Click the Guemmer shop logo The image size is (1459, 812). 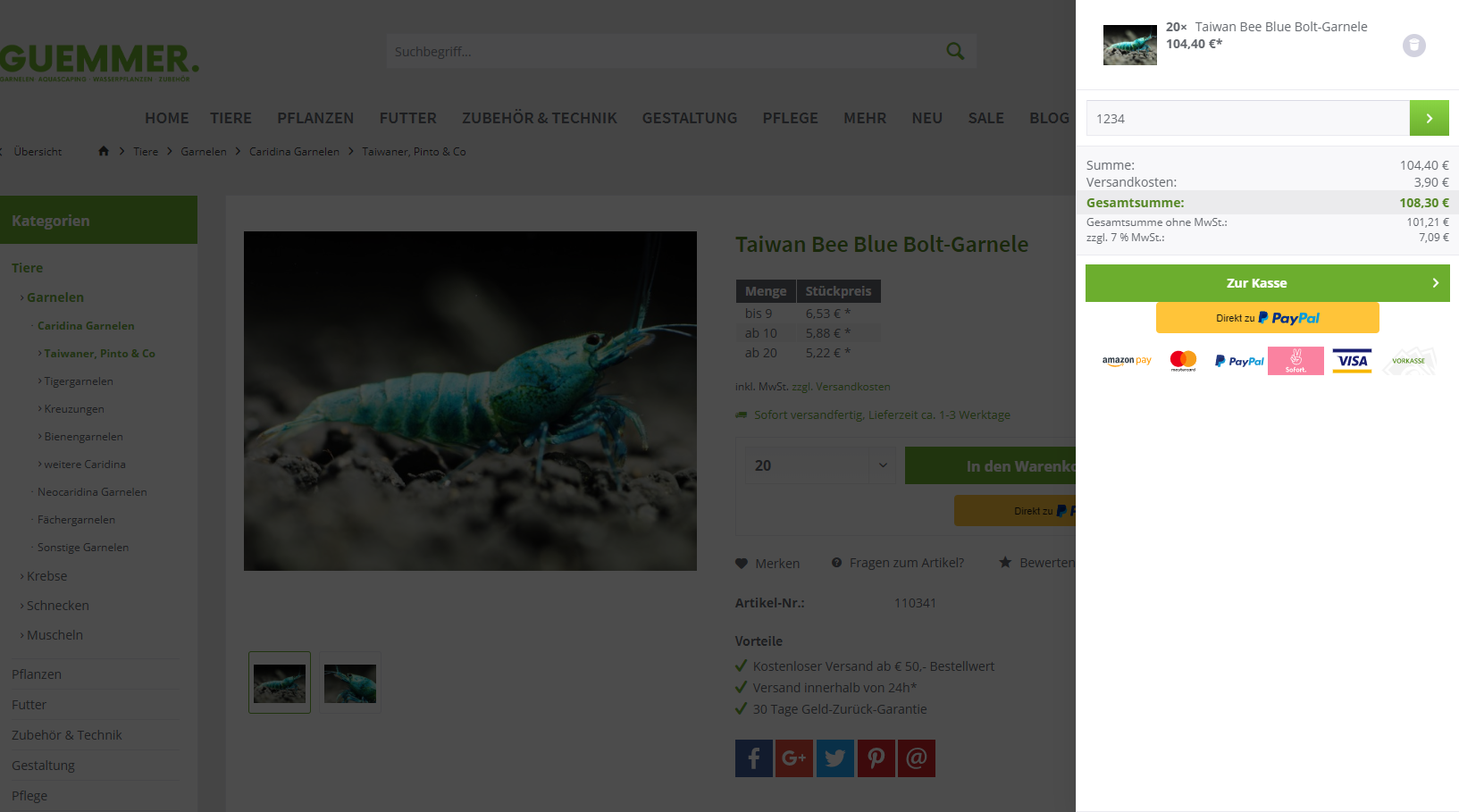(99, 62)
